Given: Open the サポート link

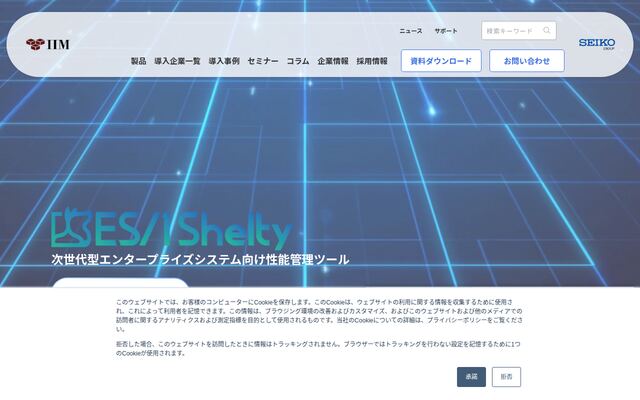Looking at the screenshot, I should pos(446,31).
